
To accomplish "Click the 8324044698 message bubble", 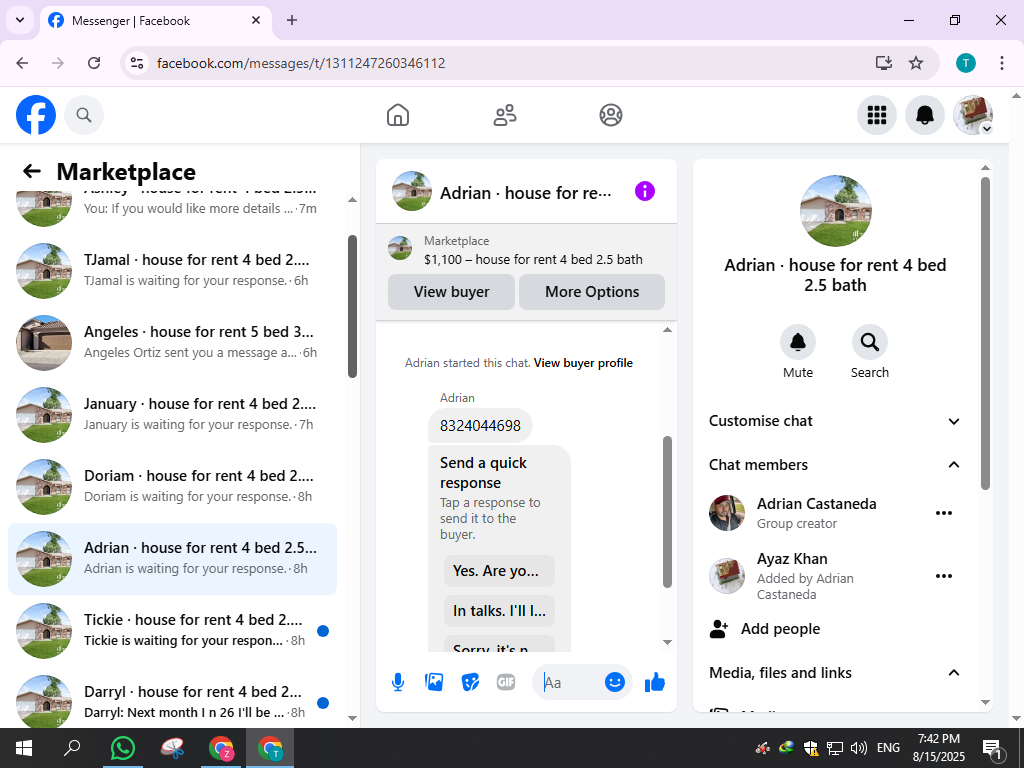I will point(480,426).
